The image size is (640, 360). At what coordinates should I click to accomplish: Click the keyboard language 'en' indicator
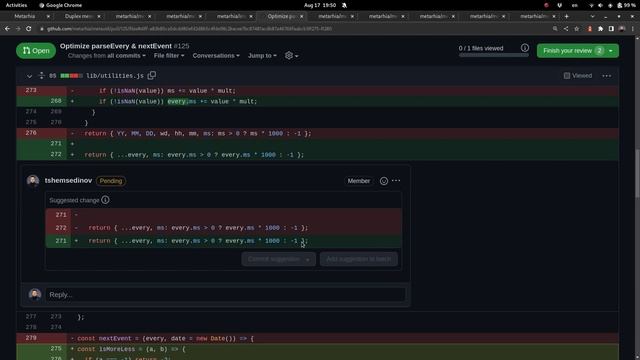click(x=575, y=5)
